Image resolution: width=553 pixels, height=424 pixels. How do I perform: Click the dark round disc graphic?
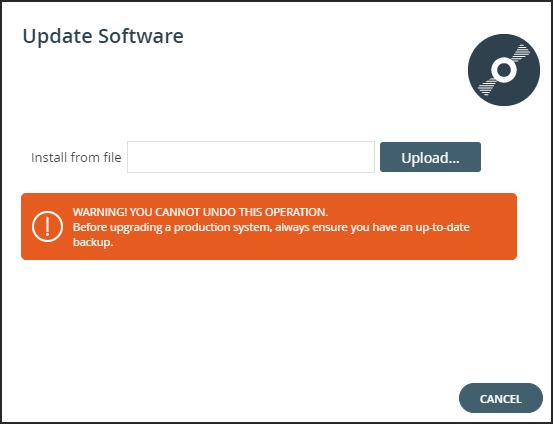pos(504,70)
